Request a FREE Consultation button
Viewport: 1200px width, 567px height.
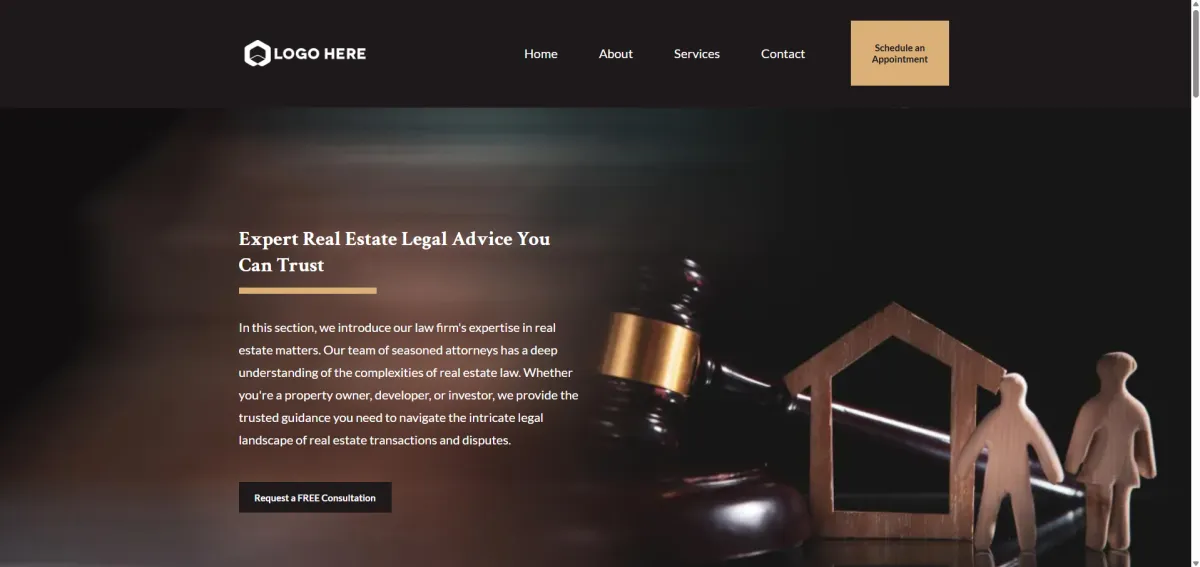tap(315, 497)
